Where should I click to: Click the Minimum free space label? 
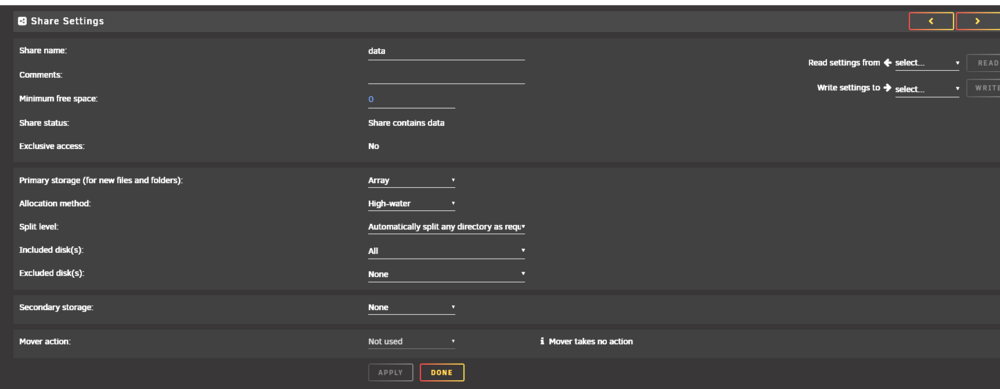pyautogui.click(x=58, y=99)
